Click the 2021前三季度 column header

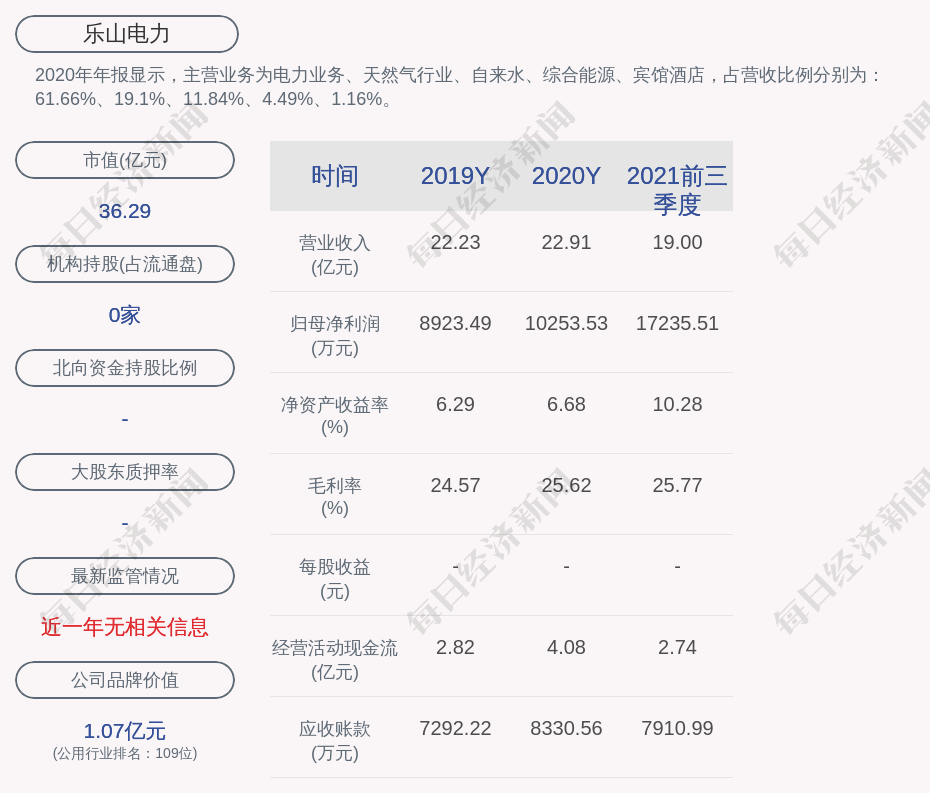[x=677, y=189]
